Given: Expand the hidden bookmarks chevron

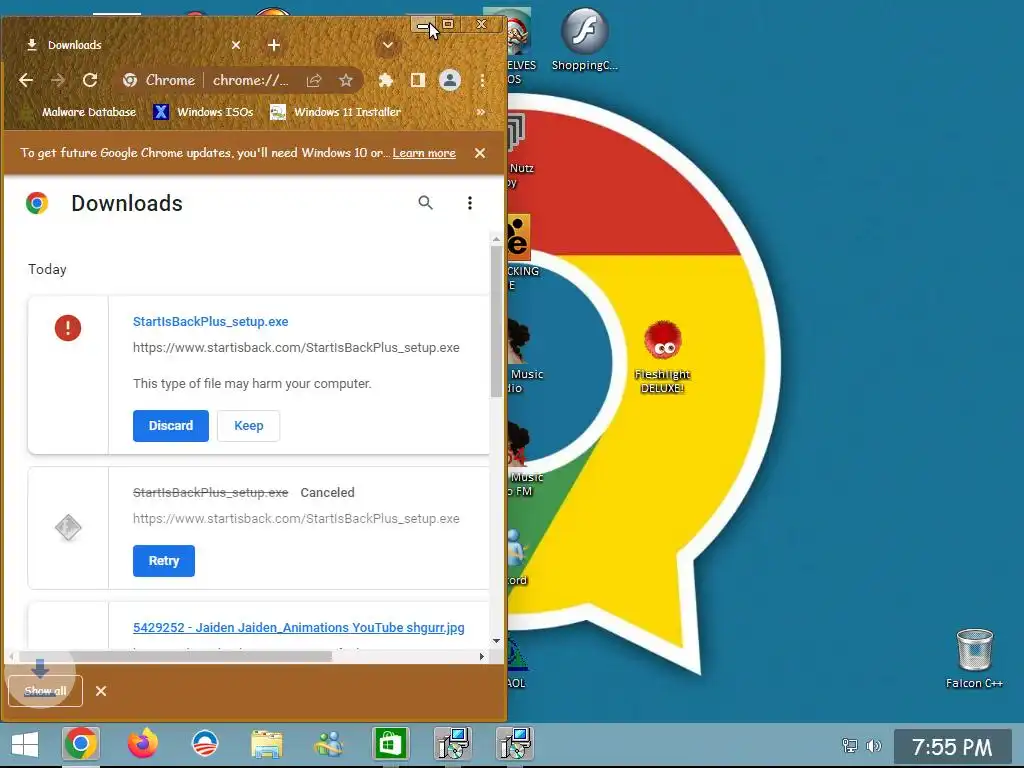Looking at the screenshot, I should click(x=481, y=112).
